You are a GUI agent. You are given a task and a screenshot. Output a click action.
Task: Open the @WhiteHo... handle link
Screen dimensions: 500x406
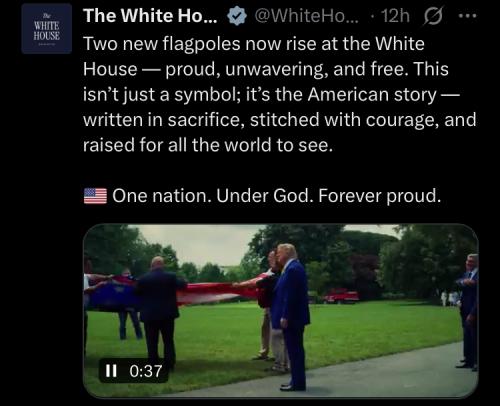(306, 16)
